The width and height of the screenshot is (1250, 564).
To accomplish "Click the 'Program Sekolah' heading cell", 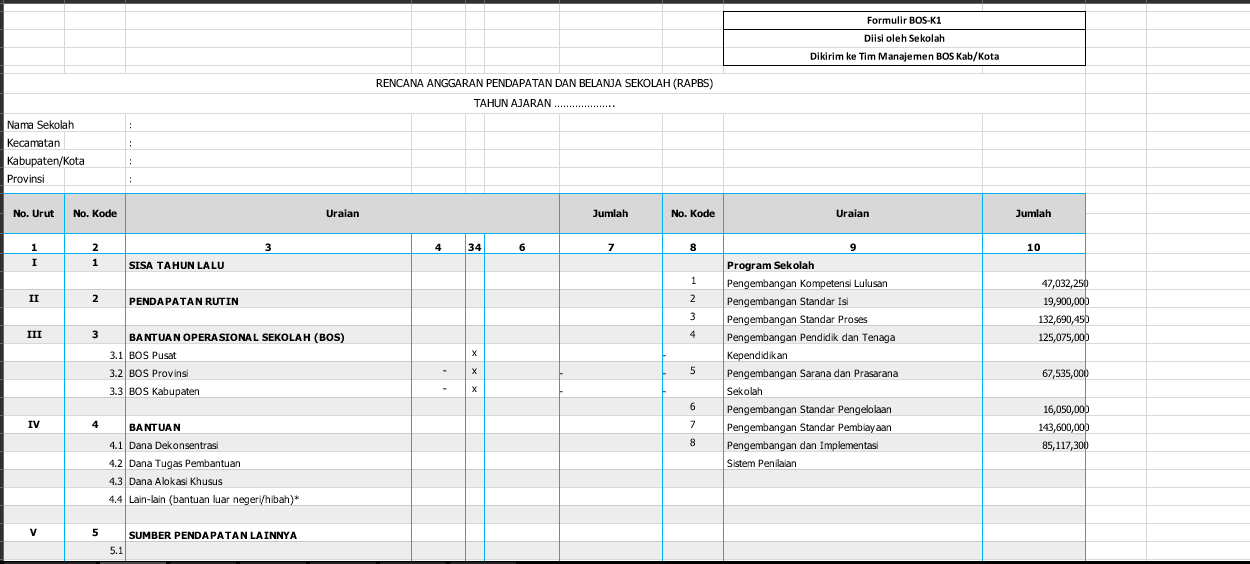I will (853, 265).
